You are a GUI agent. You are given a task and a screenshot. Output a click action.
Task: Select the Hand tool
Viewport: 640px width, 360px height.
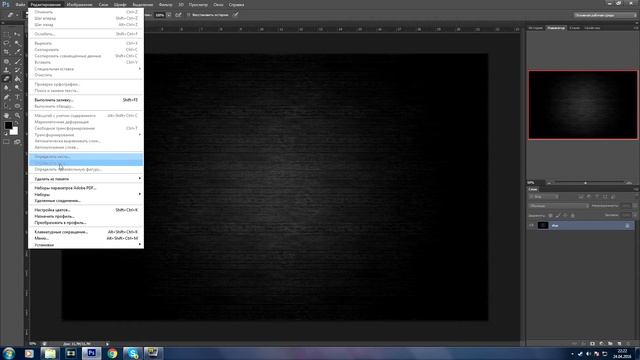point(6,116)
